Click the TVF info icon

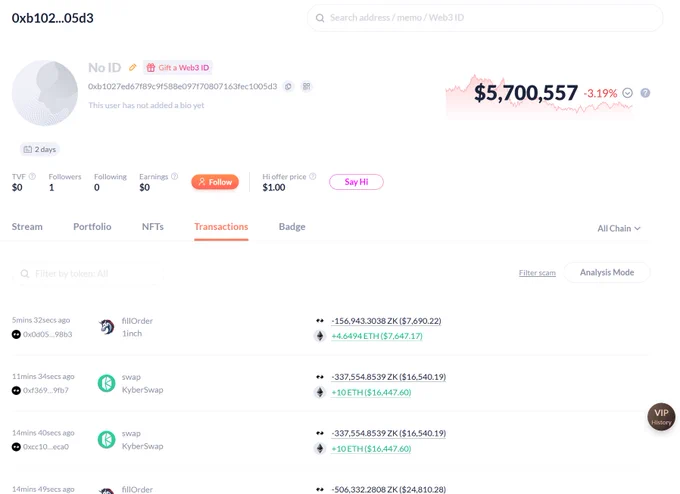click(32, 177)
